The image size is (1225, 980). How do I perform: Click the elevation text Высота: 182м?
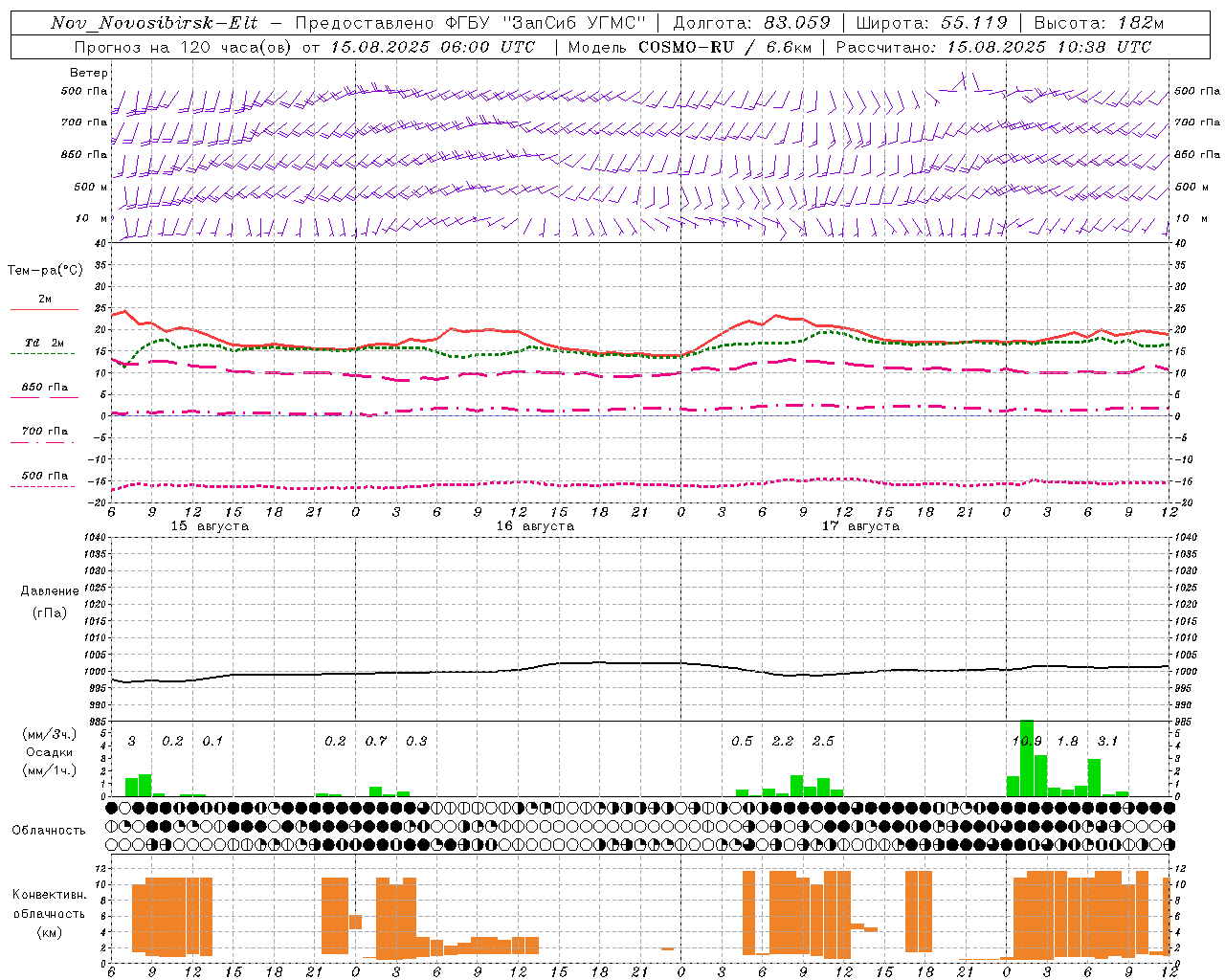[x=1099, y=23]
